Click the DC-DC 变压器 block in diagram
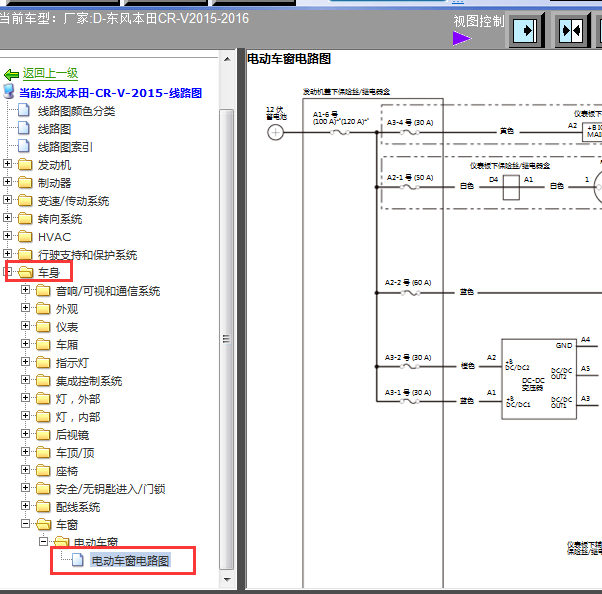 click(x=539, y=379)
